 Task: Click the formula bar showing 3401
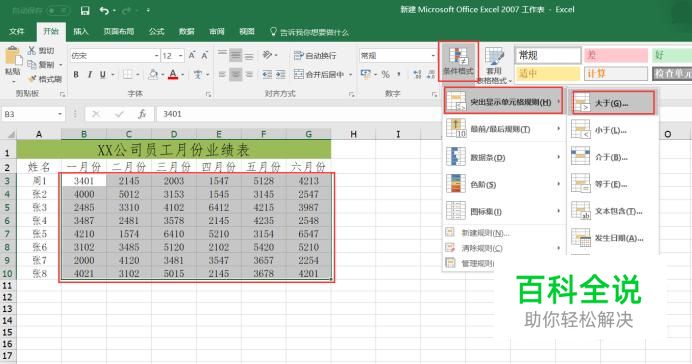point(300,114)
